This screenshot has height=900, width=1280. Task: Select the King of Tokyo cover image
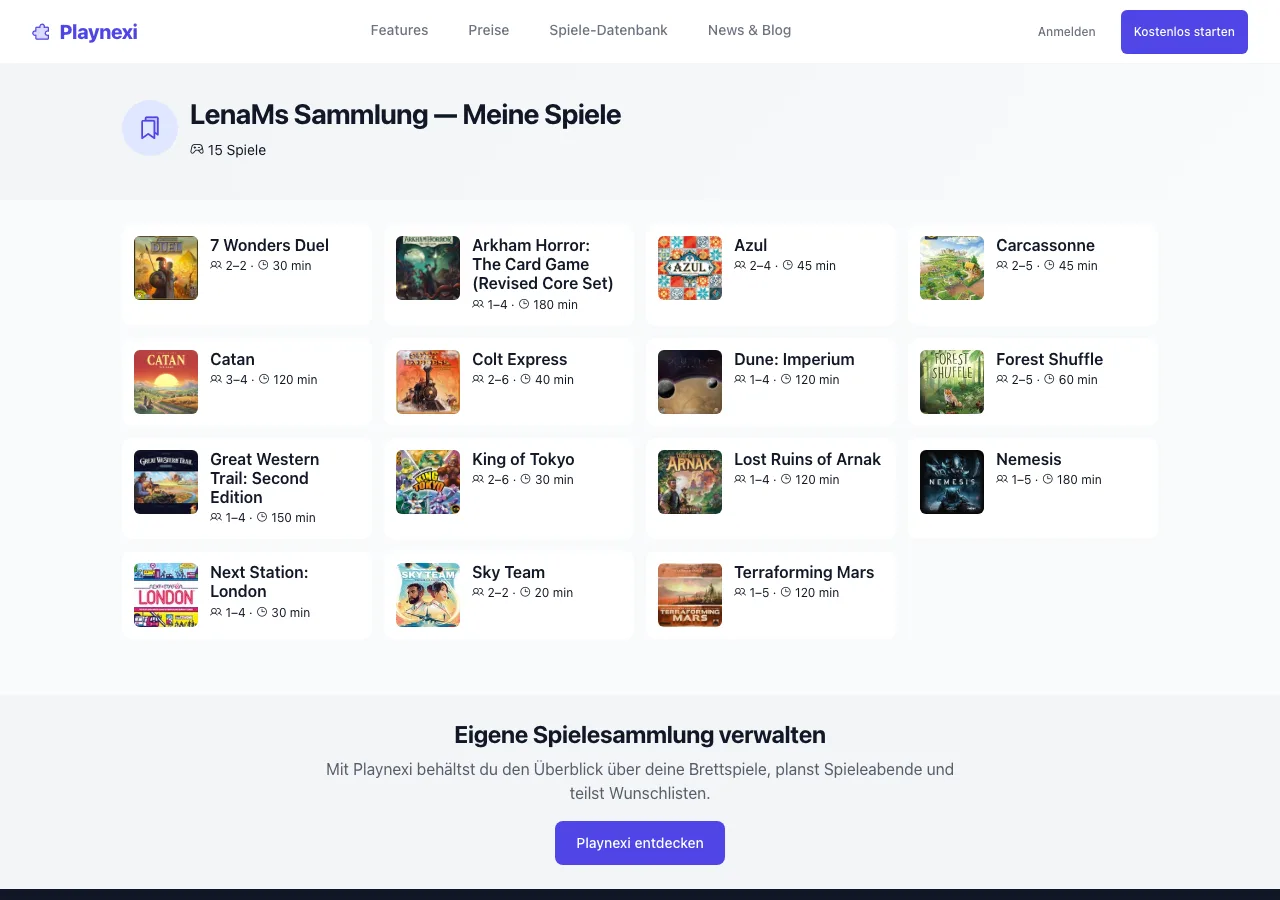click(428, 482)
